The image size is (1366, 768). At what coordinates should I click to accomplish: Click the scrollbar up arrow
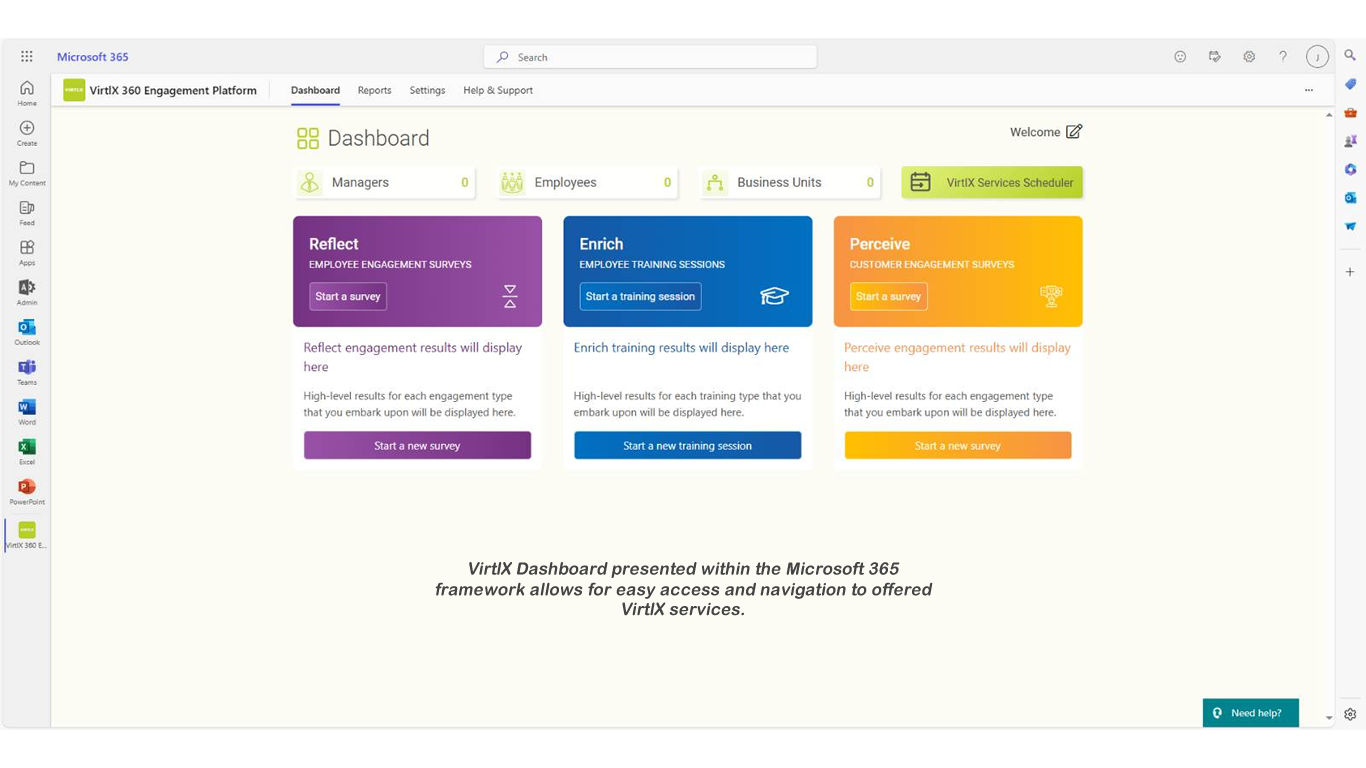1329,115
